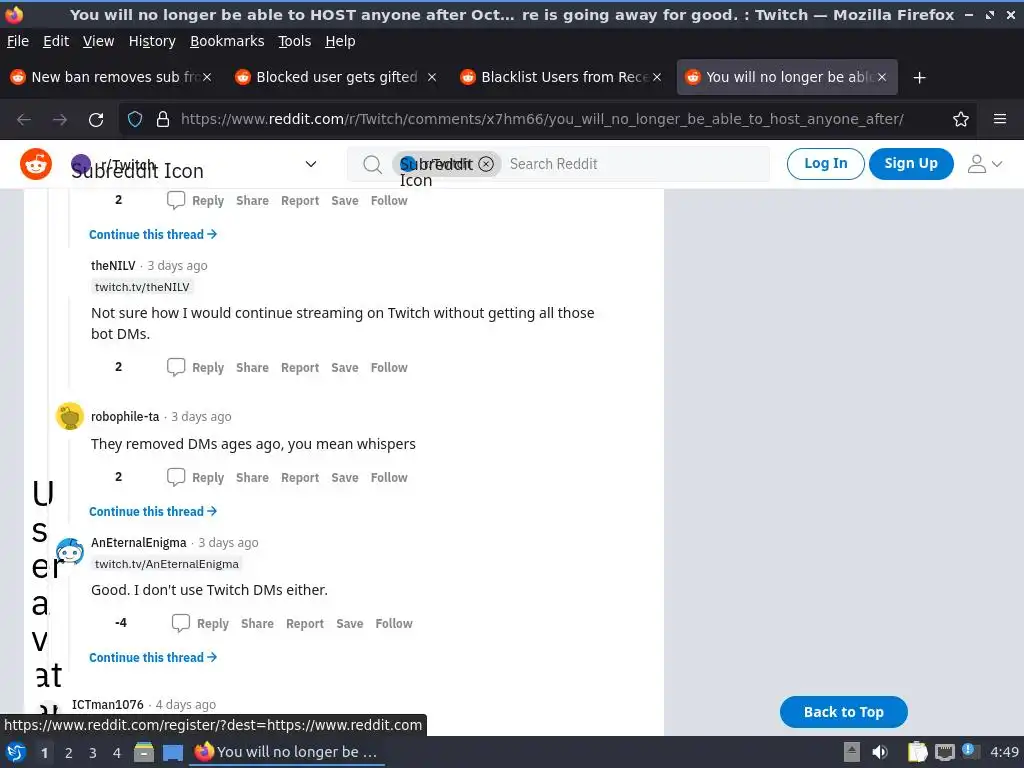This screenshot has width=1024, height=768.
Task: Click comment icon on robophile-ta's comment
Action: point(176,477)
